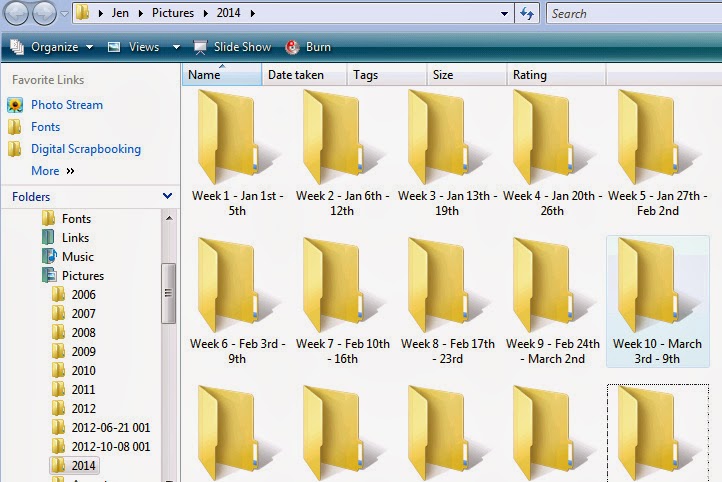
Task: Select the 2009 folder in tree
Action: [x=74, y=351]
